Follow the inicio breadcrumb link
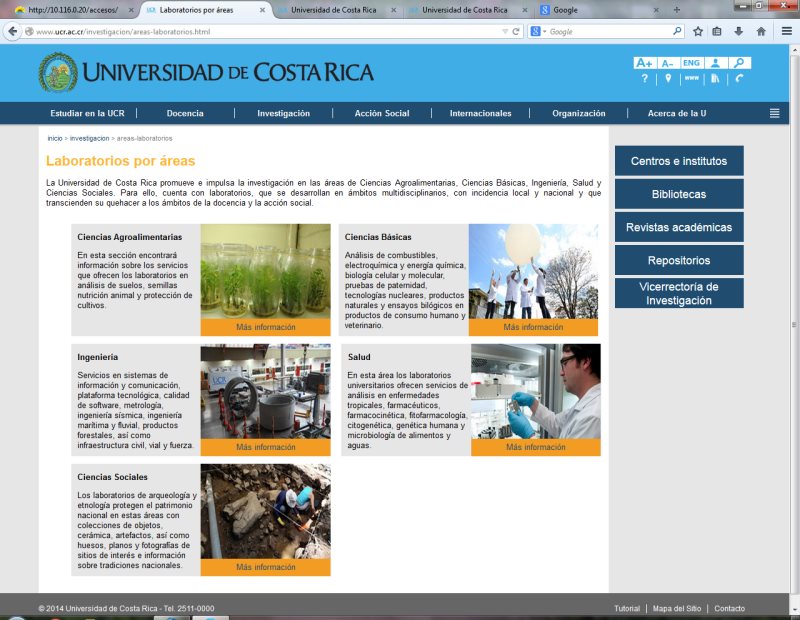The height and width of the screenshot is (620, 800). pos(55,138)
